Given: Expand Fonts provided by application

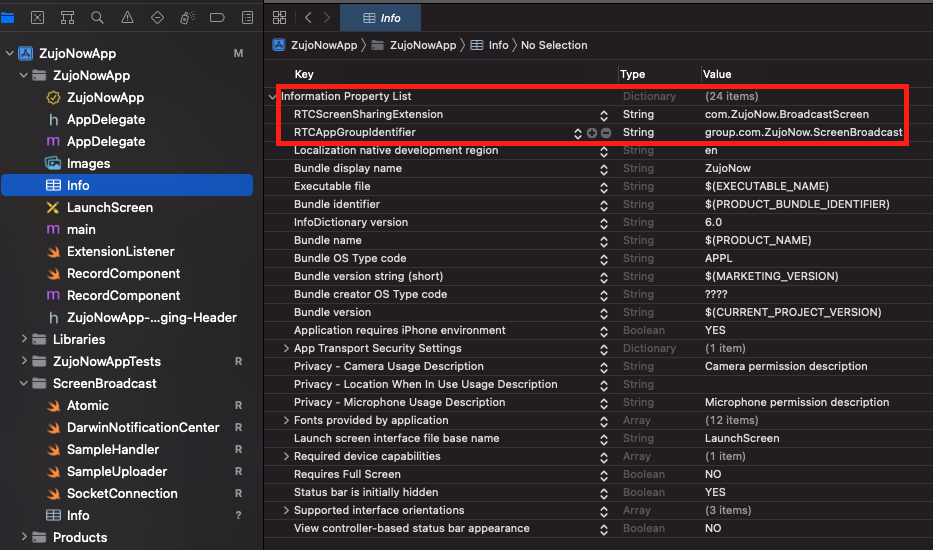Looking at the screenshot, I should click(x=287, y=421).
